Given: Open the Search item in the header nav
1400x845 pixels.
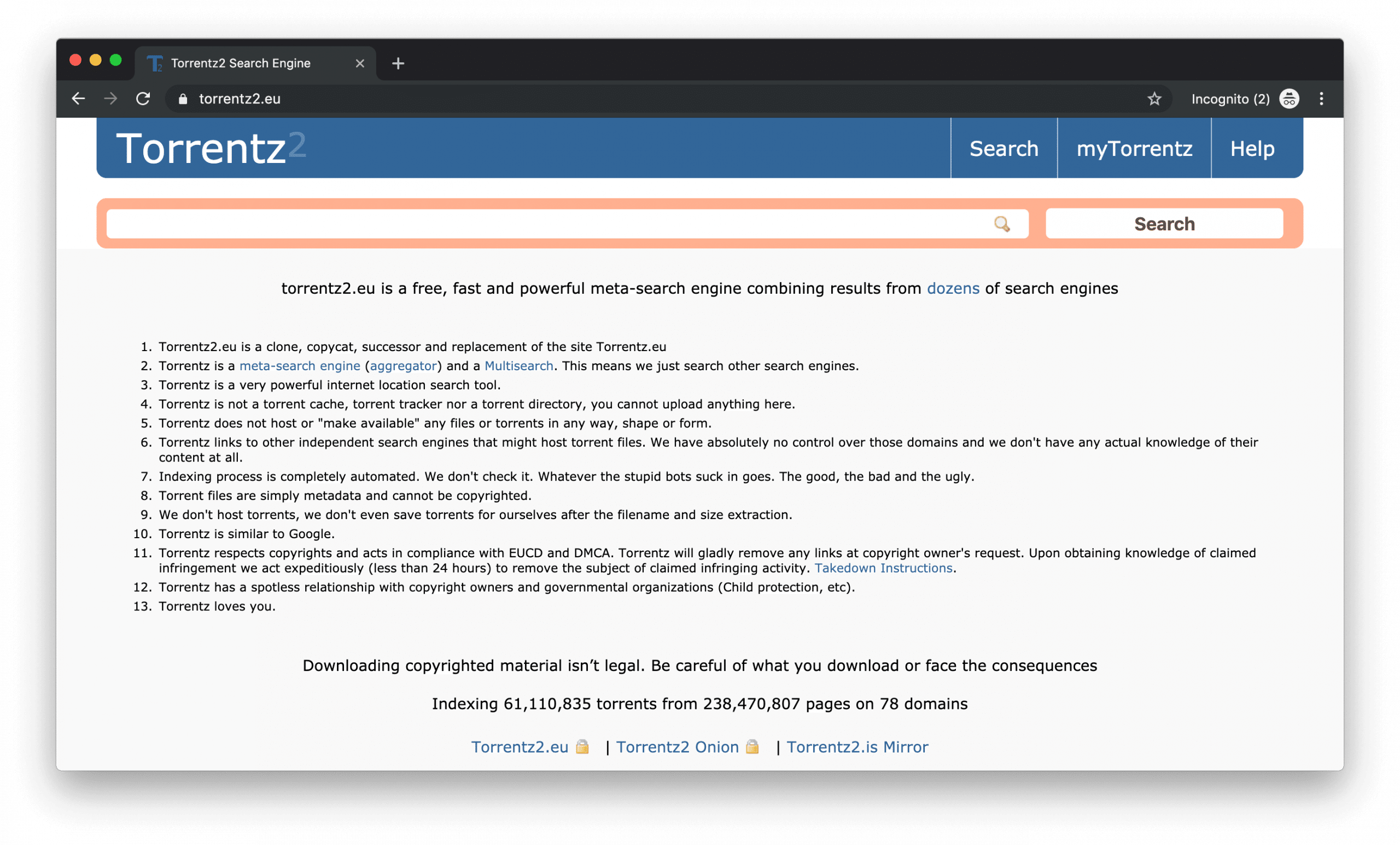Looking at the screenshot, I should 1004,148.
